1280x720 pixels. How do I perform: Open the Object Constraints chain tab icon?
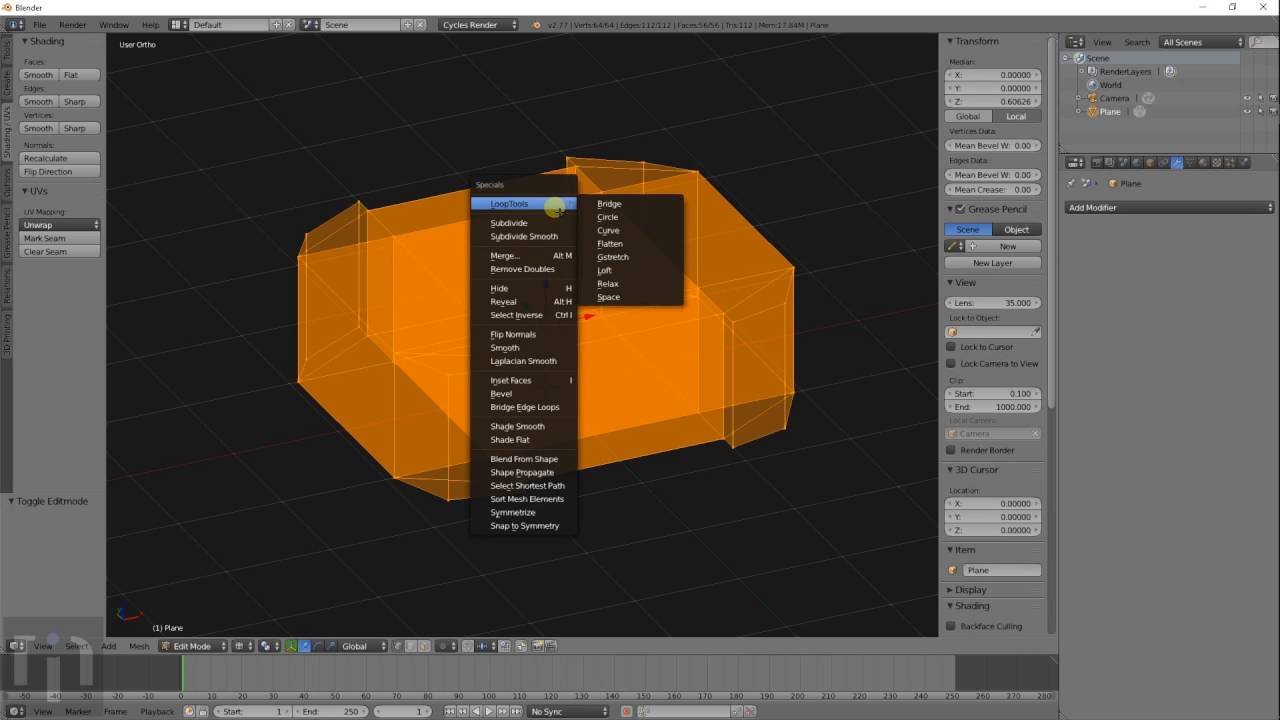(x=1163, y=162)
